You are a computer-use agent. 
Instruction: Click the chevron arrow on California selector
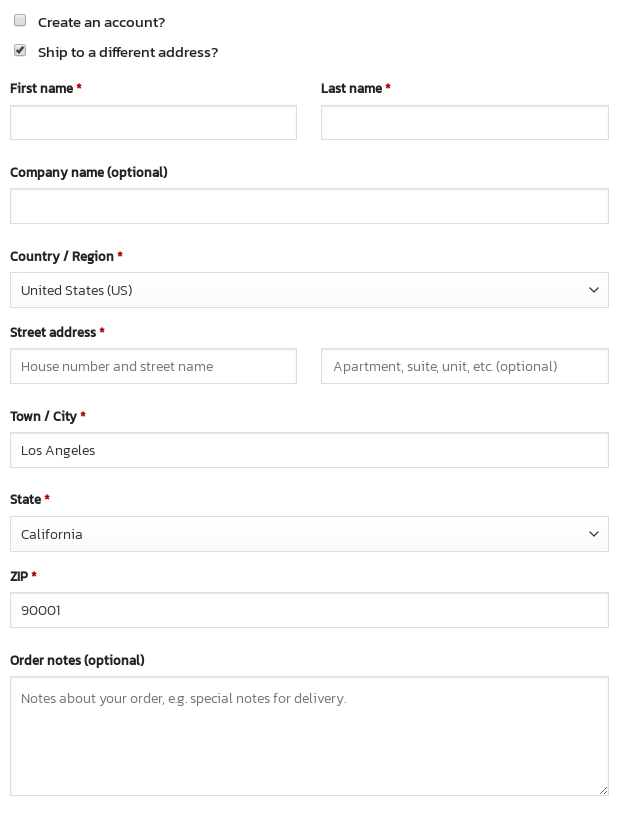594,534
